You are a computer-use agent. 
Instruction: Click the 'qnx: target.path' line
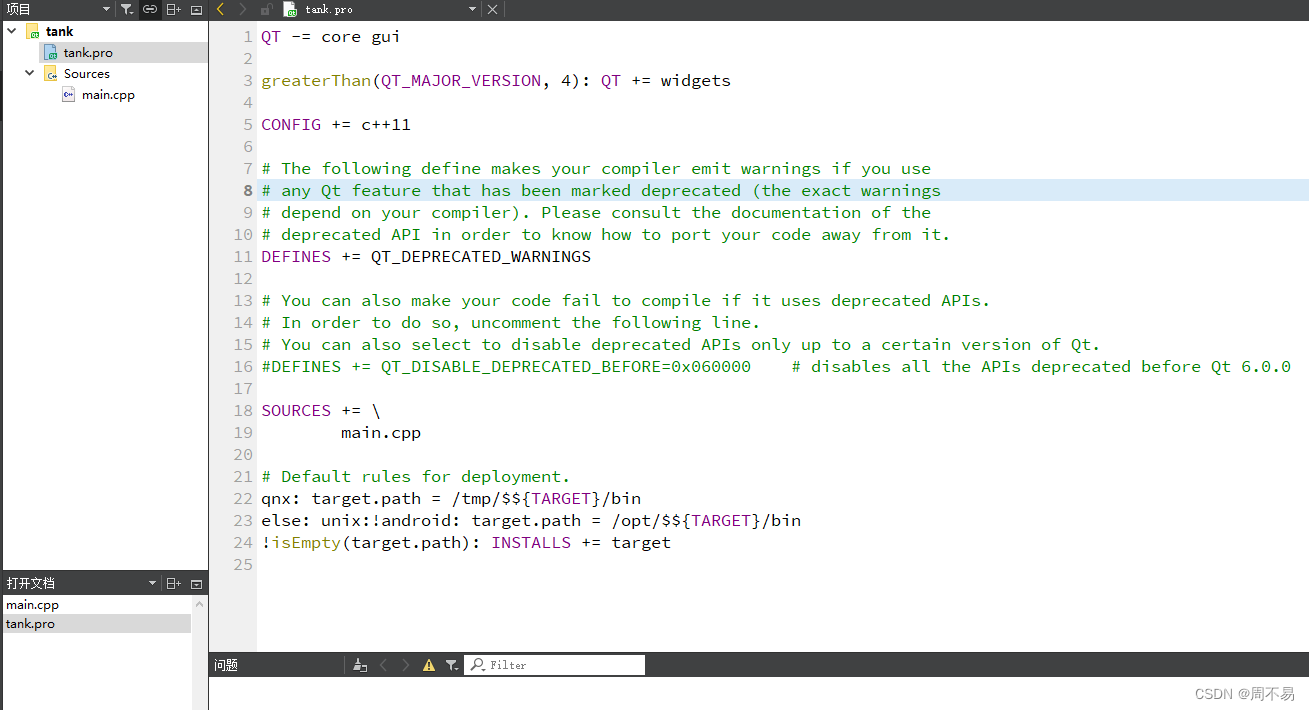coord(451,499)
